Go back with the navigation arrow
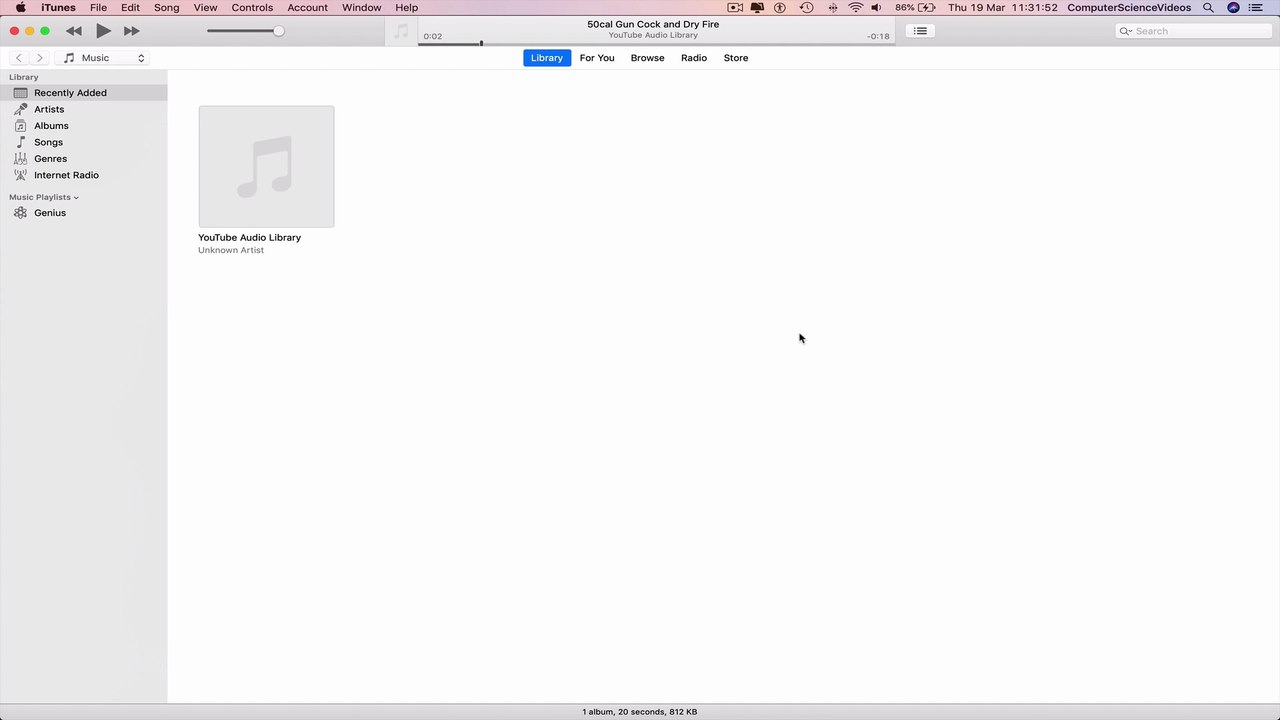1280x720 pixels. pyautogui.click(x=18, y=58)
